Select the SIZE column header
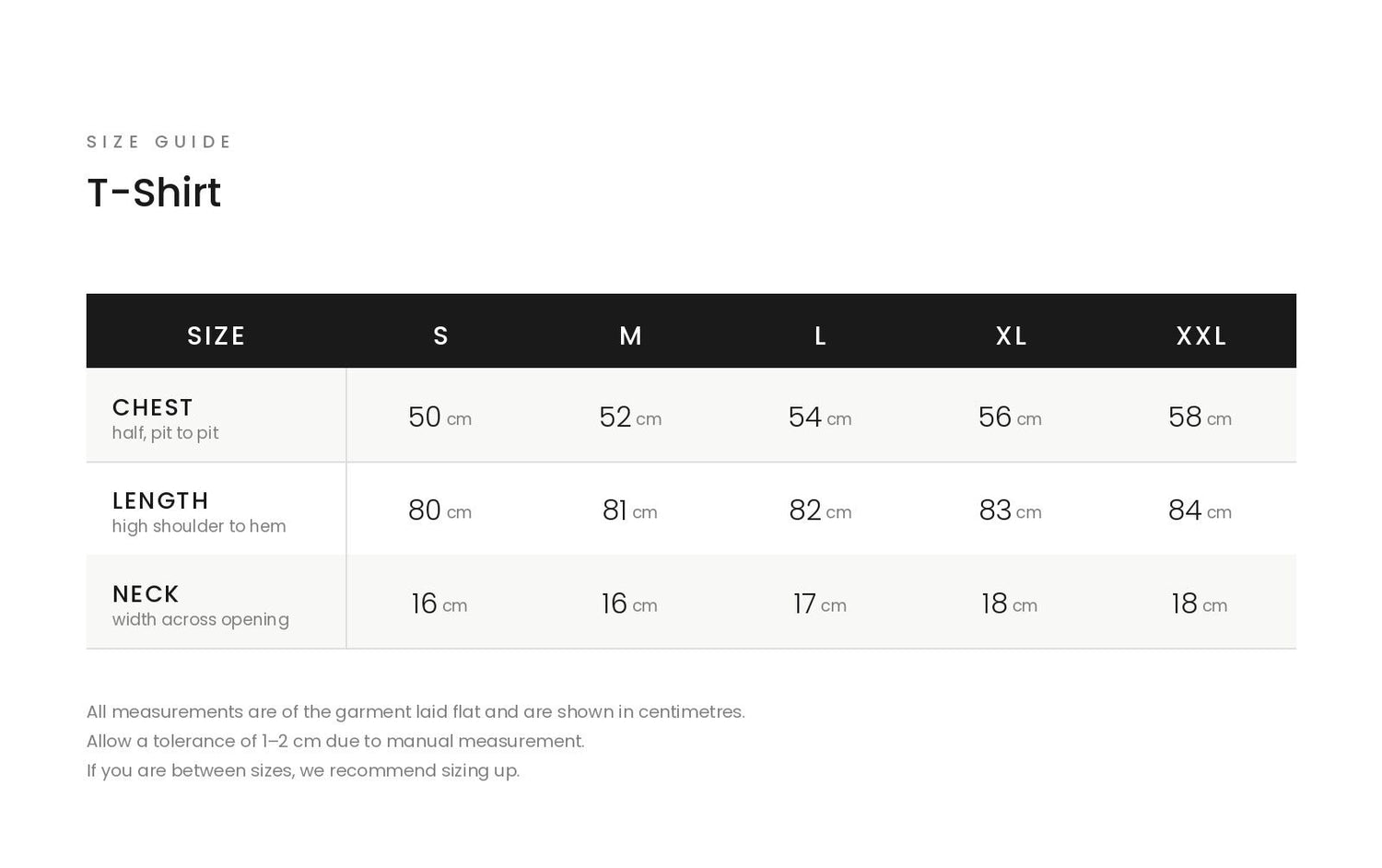The image size is (1382, 868). tap(217, 336)
